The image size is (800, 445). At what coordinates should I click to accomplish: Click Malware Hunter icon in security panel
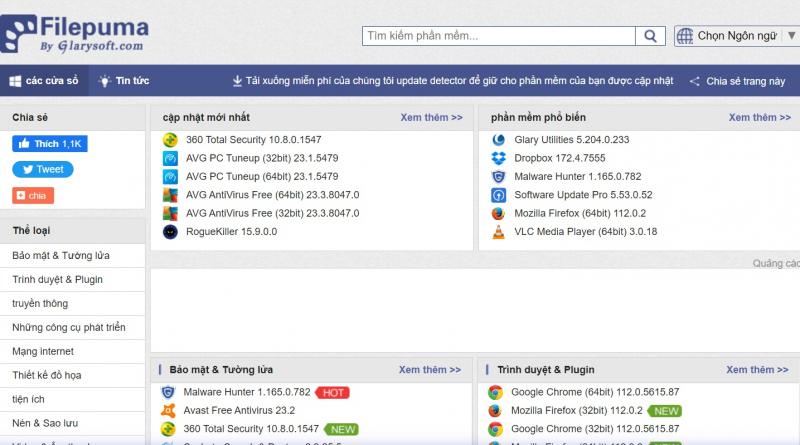click(x=168, y=392)
